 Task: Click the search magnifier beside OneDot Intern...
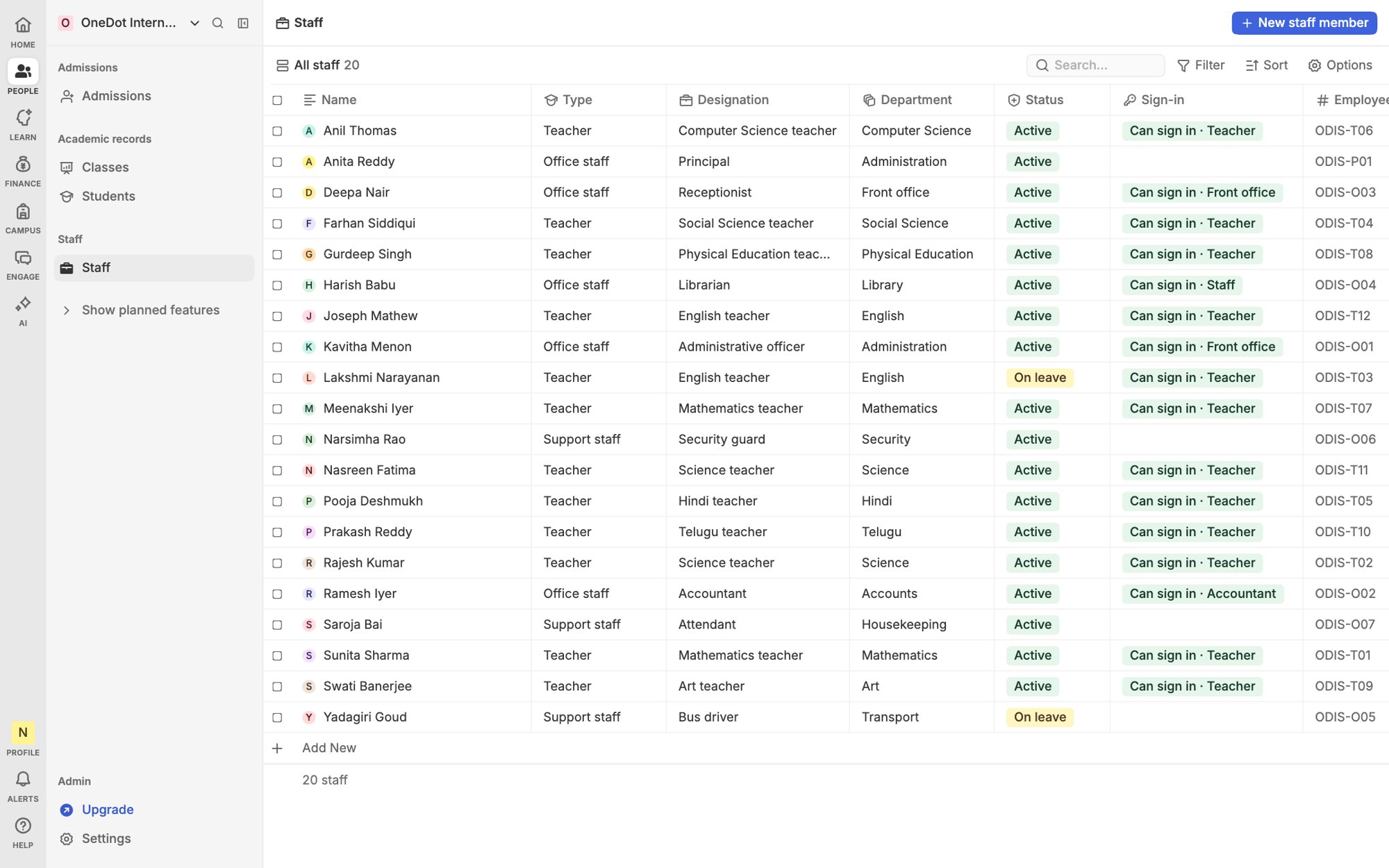(x=217, y=23)
